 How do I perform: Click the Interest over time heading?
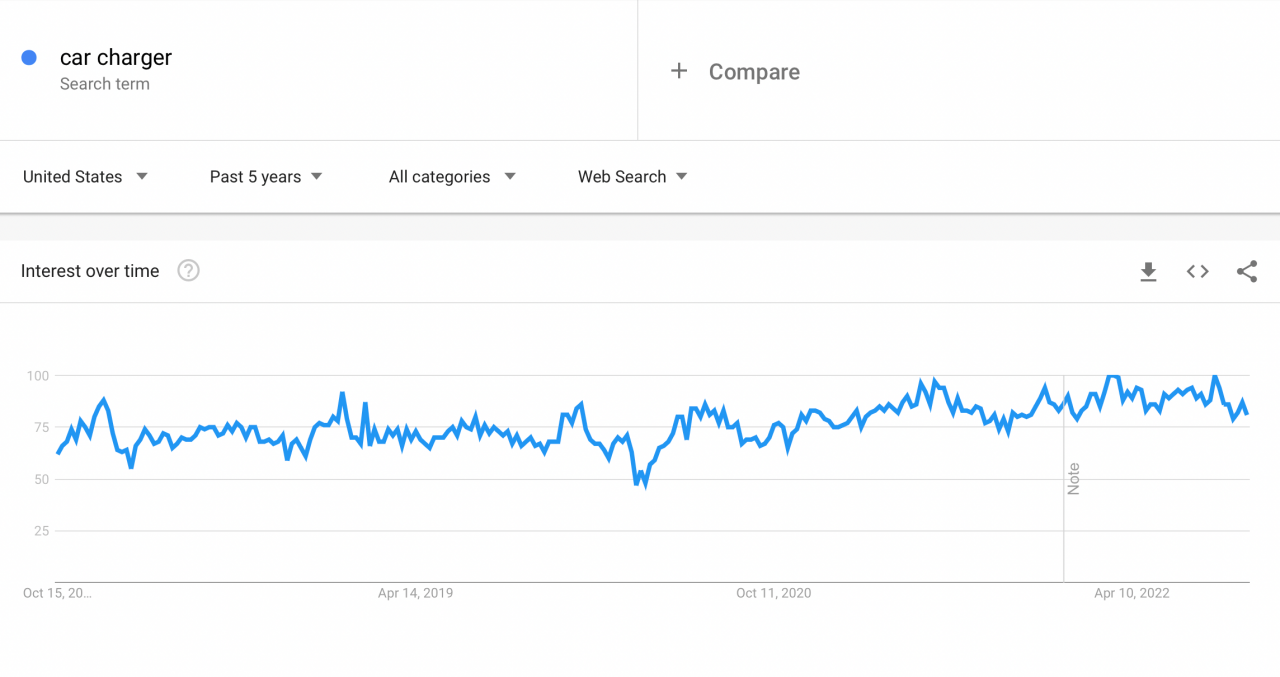click(90, 270)
